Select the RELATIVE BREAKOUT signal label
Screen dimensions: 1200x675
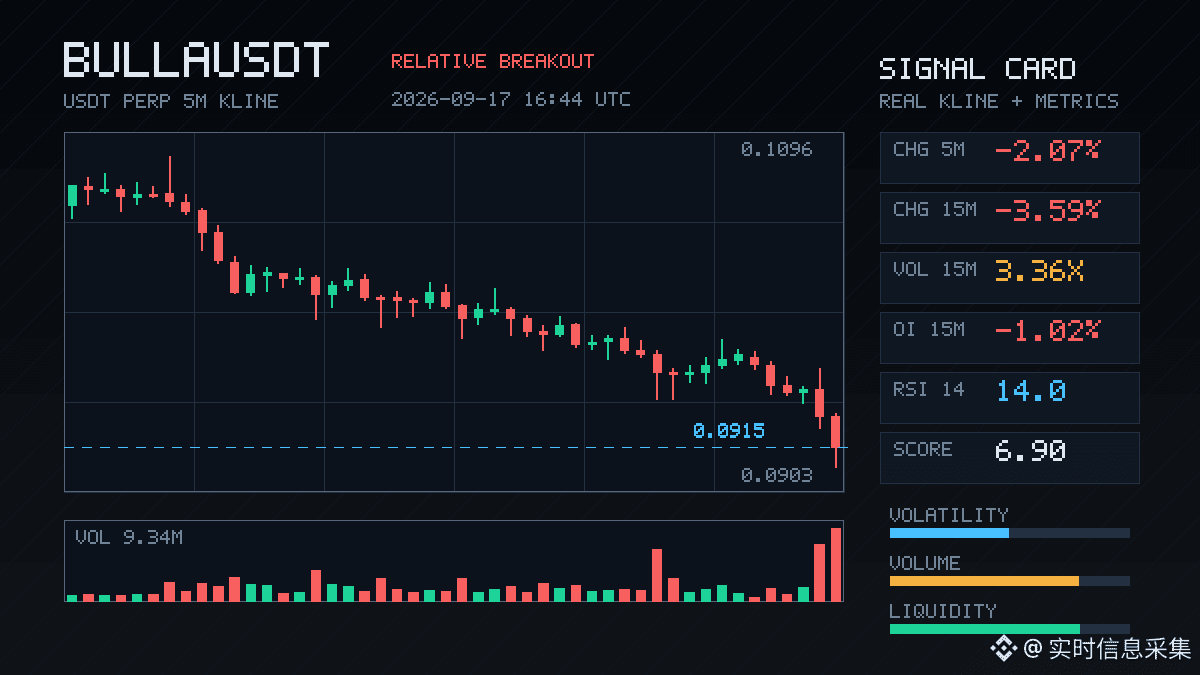tap(492, 61)
